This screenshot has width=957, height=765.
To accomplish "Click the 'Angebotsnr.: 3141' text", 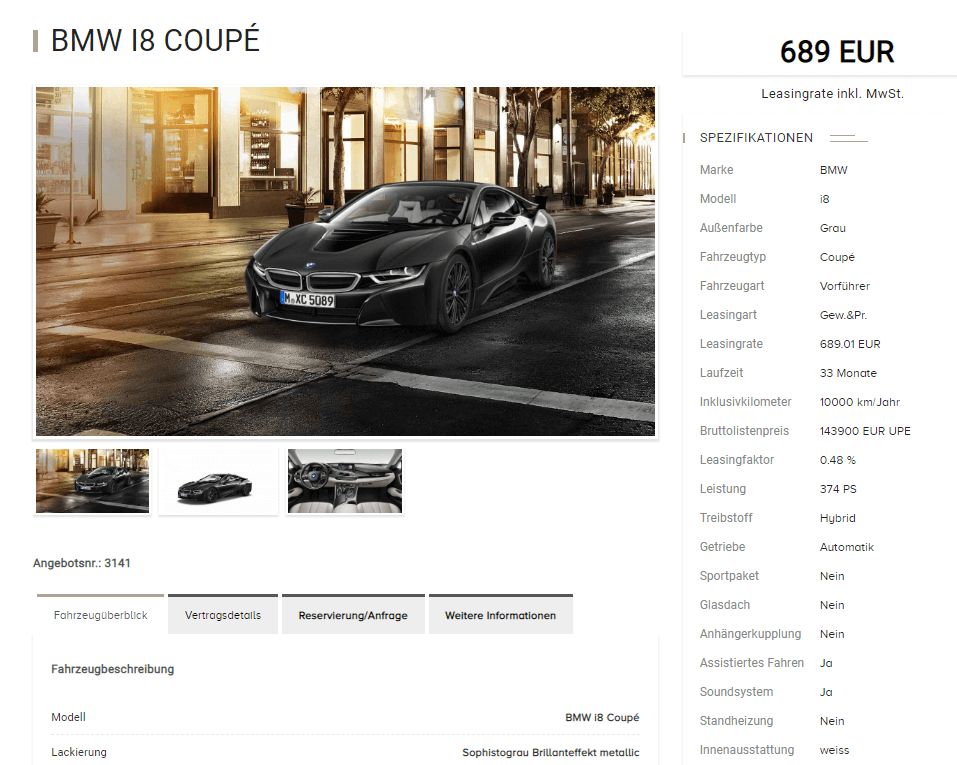I will coord(82,563).
